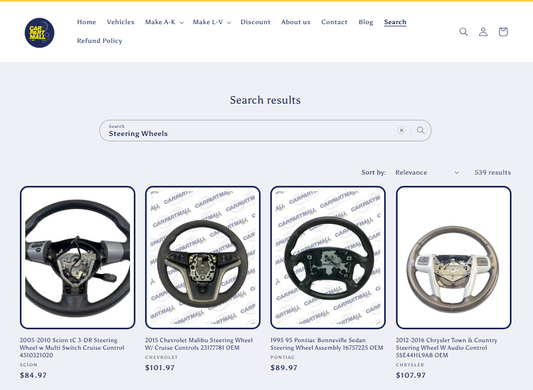Image resolution: width=533 pixels, height=390 pixels.
Task: Click the PONTIAC vendor label
Action: pos(283,357)
